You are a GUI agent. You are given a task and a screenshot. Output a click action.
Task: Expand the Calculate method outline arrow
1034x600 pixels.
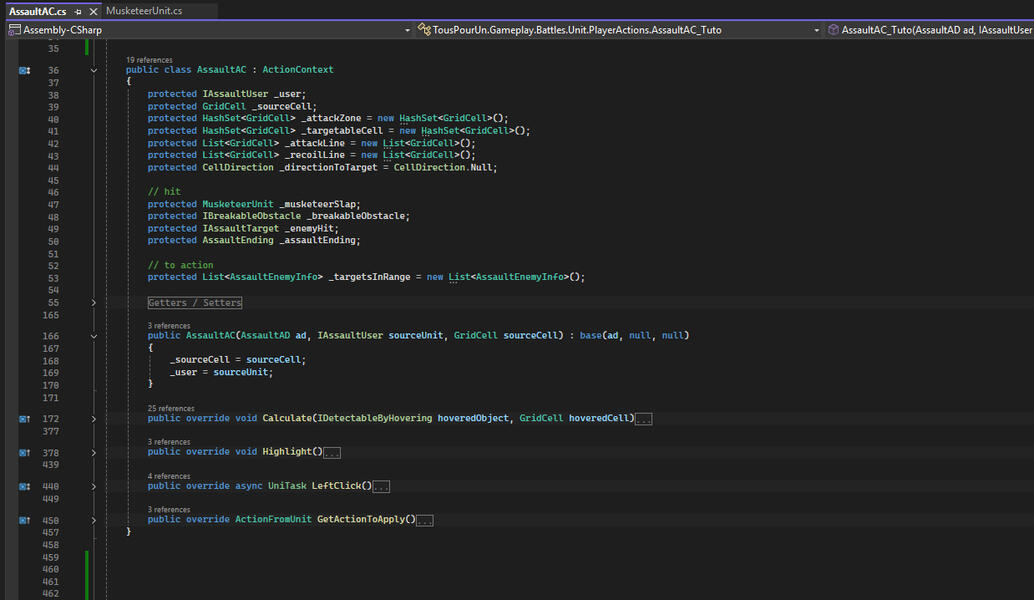point(94,419)
